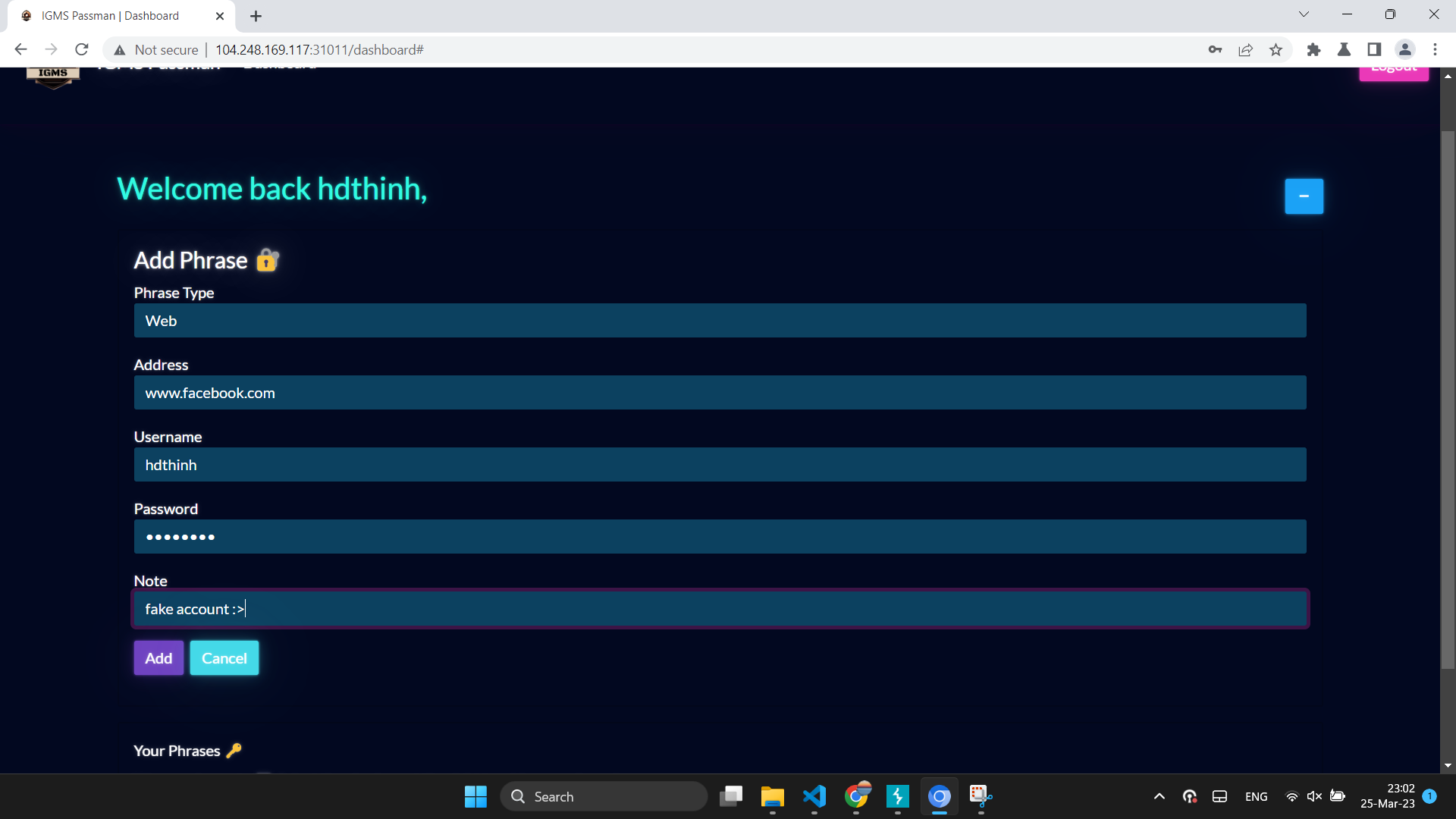Click the Chrome profile avatar icon
Image resolution: width=1456 pixels, height=819 pixels.
pyautogui.click(x=1404, y=50)
